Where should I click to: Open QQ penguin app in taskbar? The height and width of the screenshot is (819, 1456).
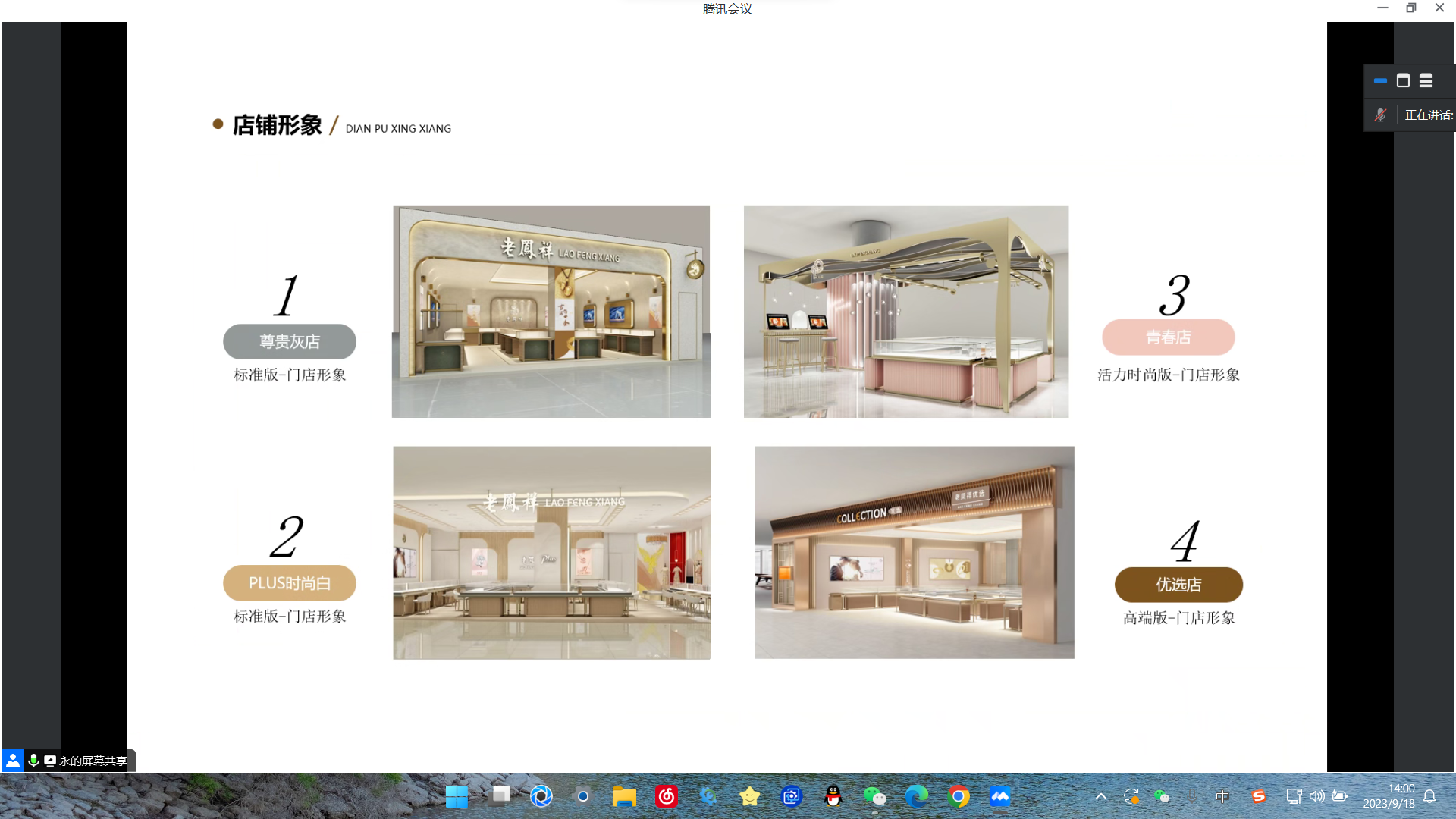[x=833, y=796]
